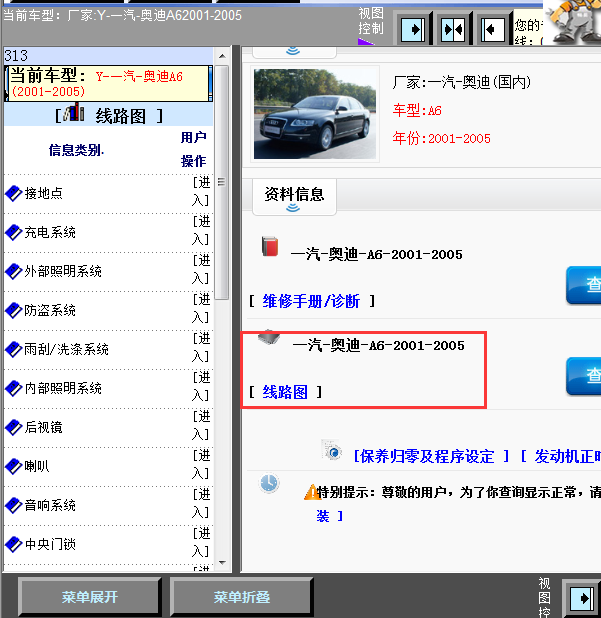Enter the 后视镜 category via [进入]

pos(201,426)
